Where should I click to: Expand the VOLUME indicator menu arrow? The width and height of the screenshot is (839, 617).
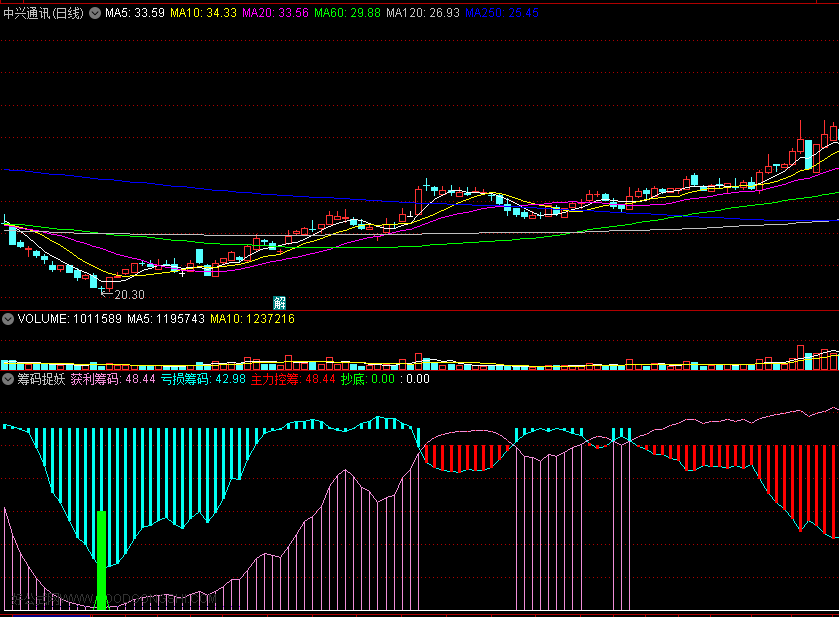(8, 319)
